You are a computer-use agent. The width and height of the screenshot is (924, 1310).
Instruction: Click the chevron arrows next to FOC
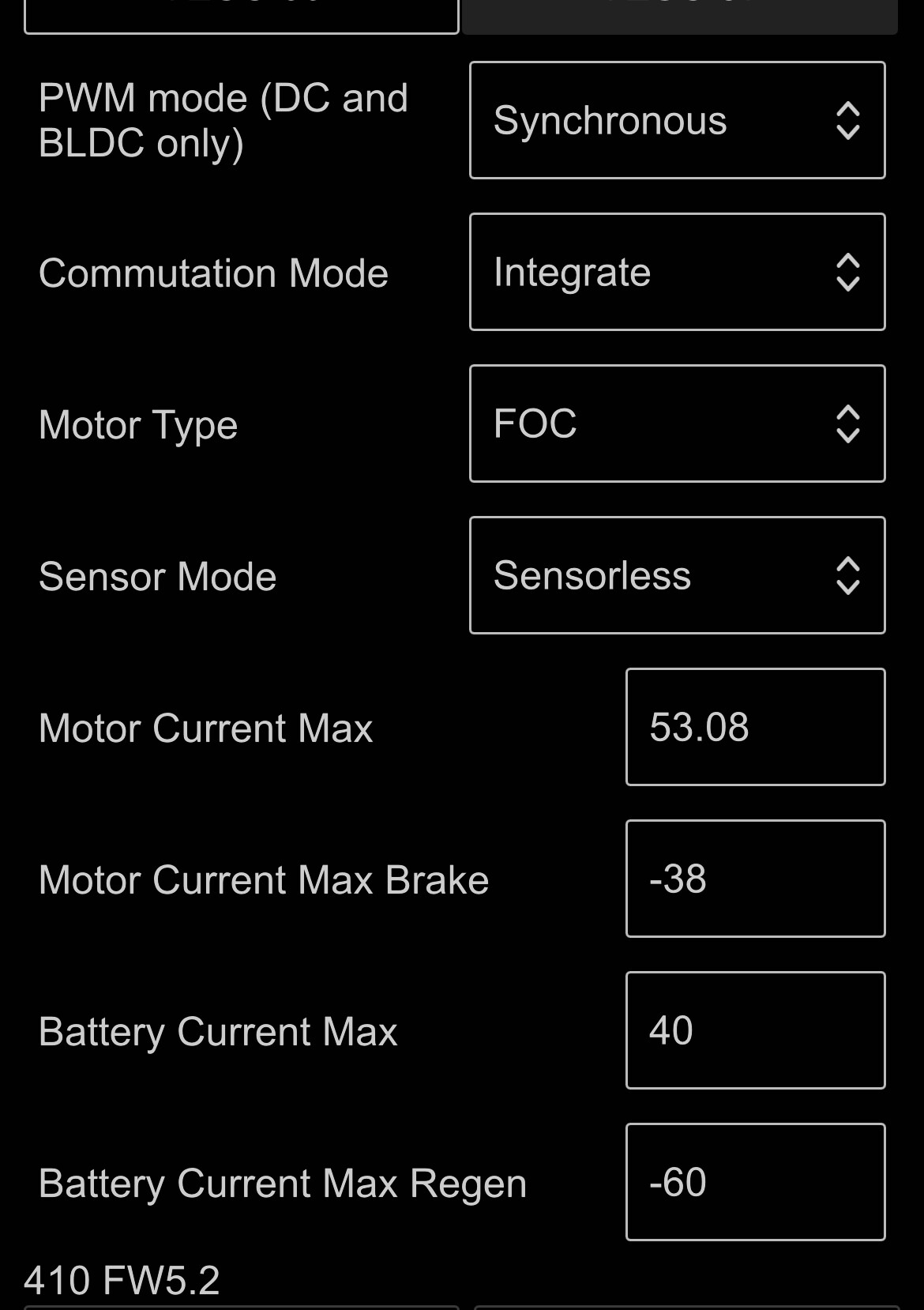click(x=847, y=424)
